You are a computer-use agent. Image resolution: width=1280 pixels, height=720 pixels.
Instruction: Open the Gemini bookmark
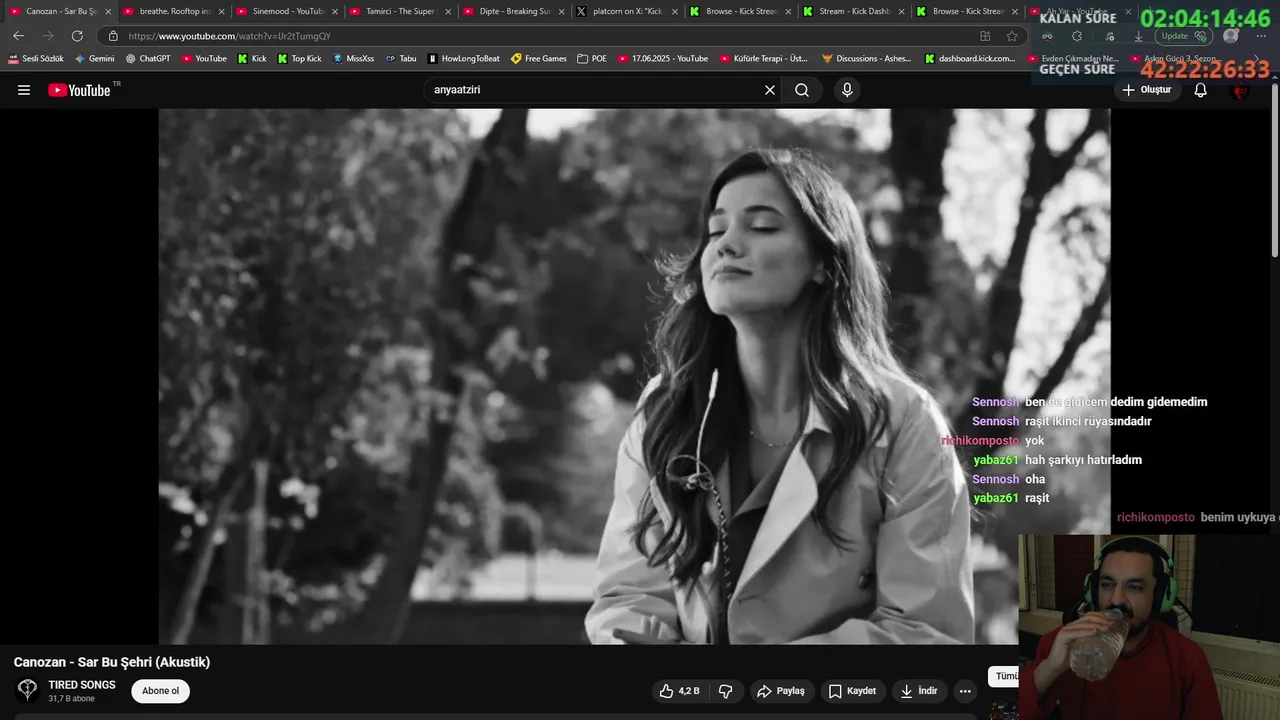(95, 58)
